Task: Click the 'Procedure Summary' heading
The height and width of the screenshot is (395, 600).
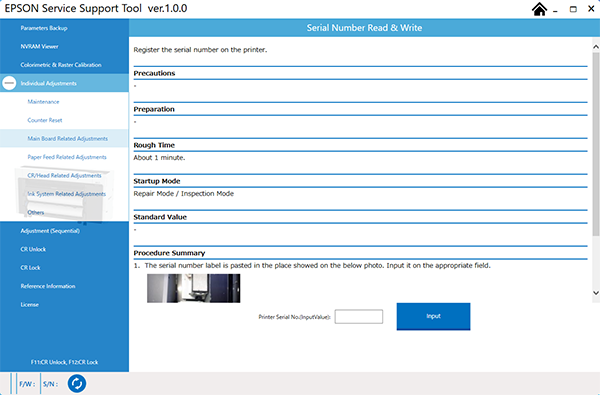Action: [169, 253]
